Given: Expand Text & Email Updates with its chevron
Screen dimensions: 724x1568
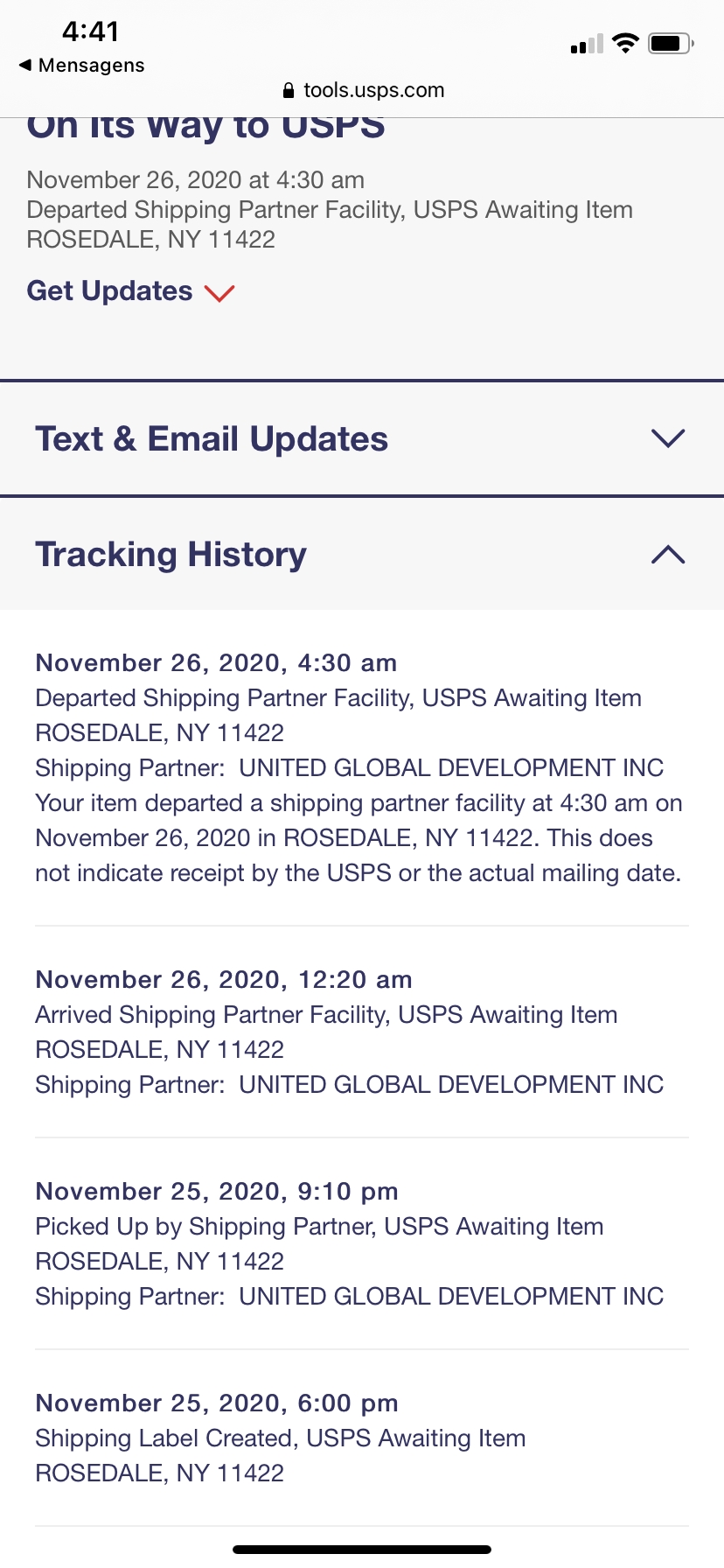Looking at the screenshot, I should (668, 438).
